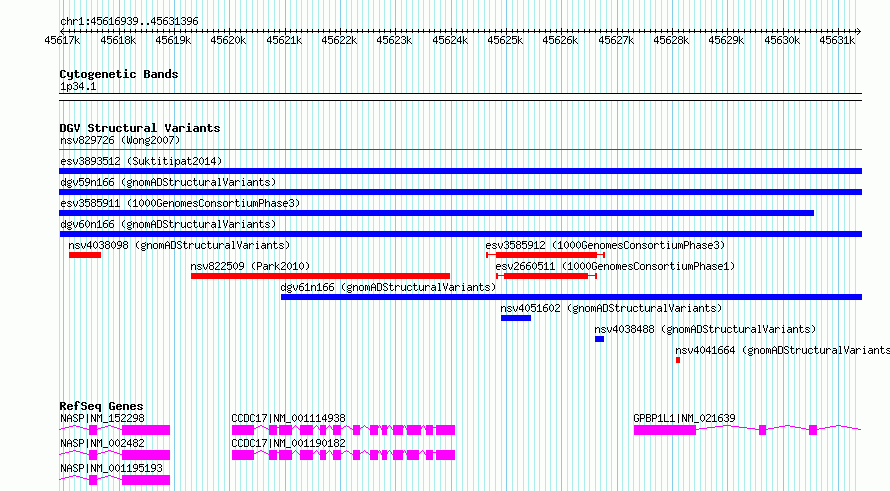Open the NASP|NM_152298 transcript label
The height and width of the screenshot is (491, 890).
pyautogui.click(x=102, y=418)
